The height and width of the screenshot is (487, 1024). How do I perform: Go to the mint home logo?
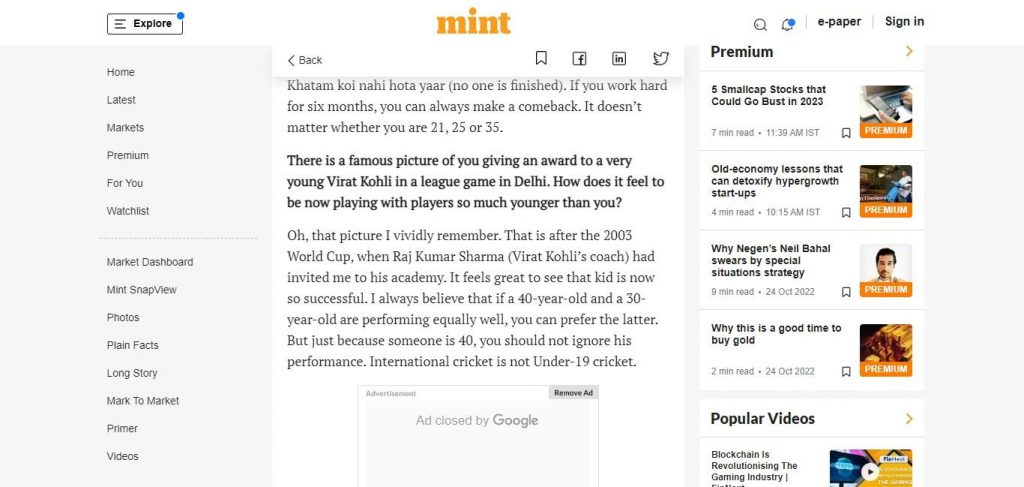pyautogui.click(x=473, y=23)
